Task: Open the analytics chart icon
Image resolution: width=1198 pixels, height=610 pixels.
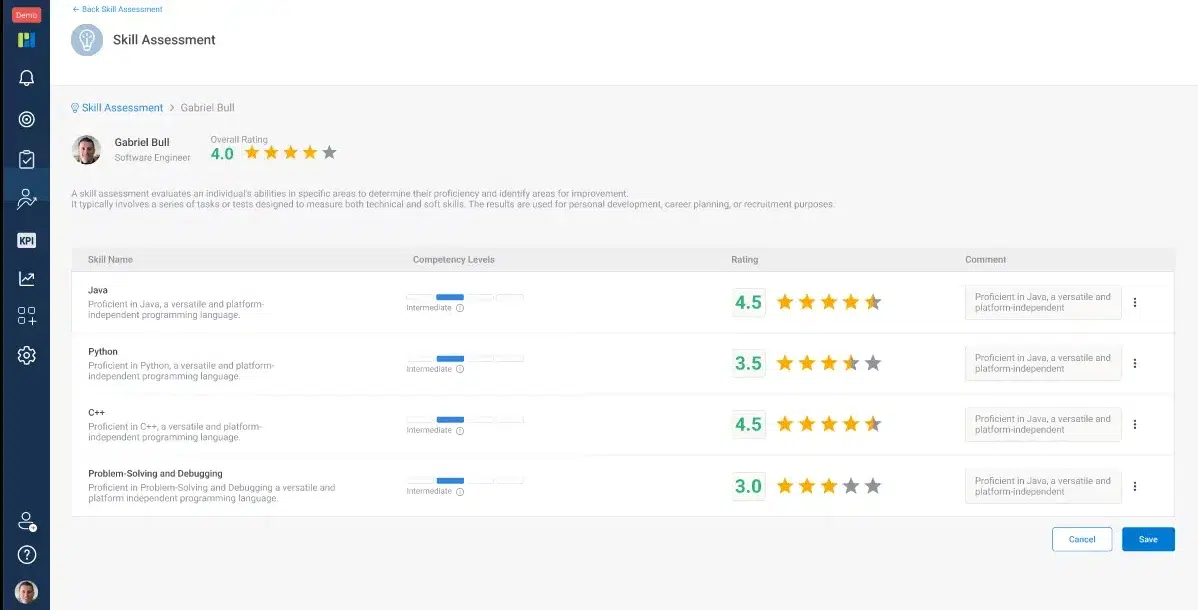Action: coord(27,279)
